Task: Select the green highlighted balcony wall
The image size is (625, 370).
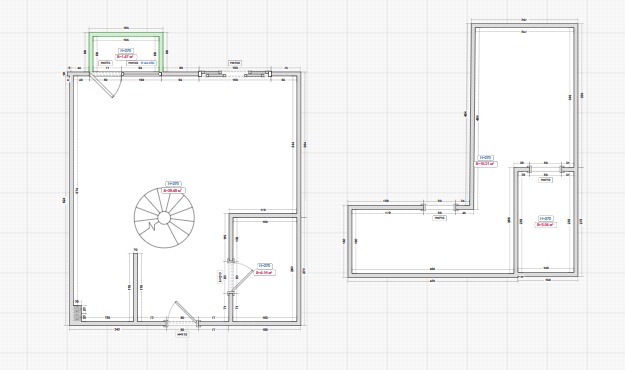Action: tap(126, 53)
